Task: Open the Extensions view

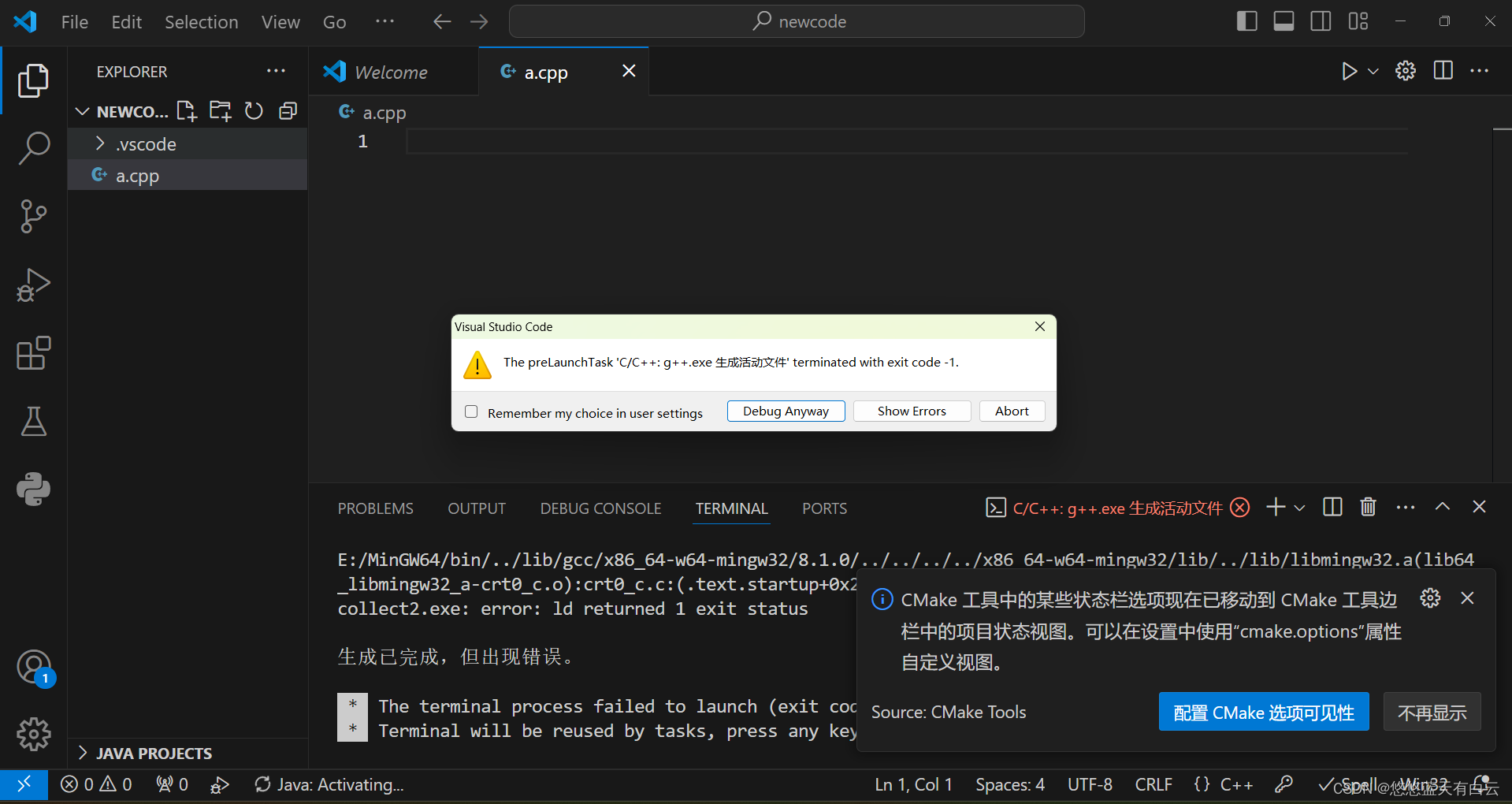Action: (33, 353)
